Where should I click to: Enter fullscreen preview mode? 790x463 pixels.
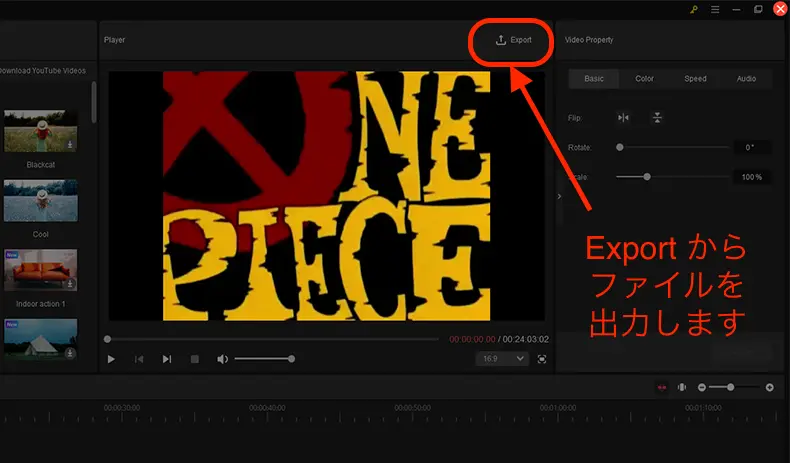coord(542,359)
